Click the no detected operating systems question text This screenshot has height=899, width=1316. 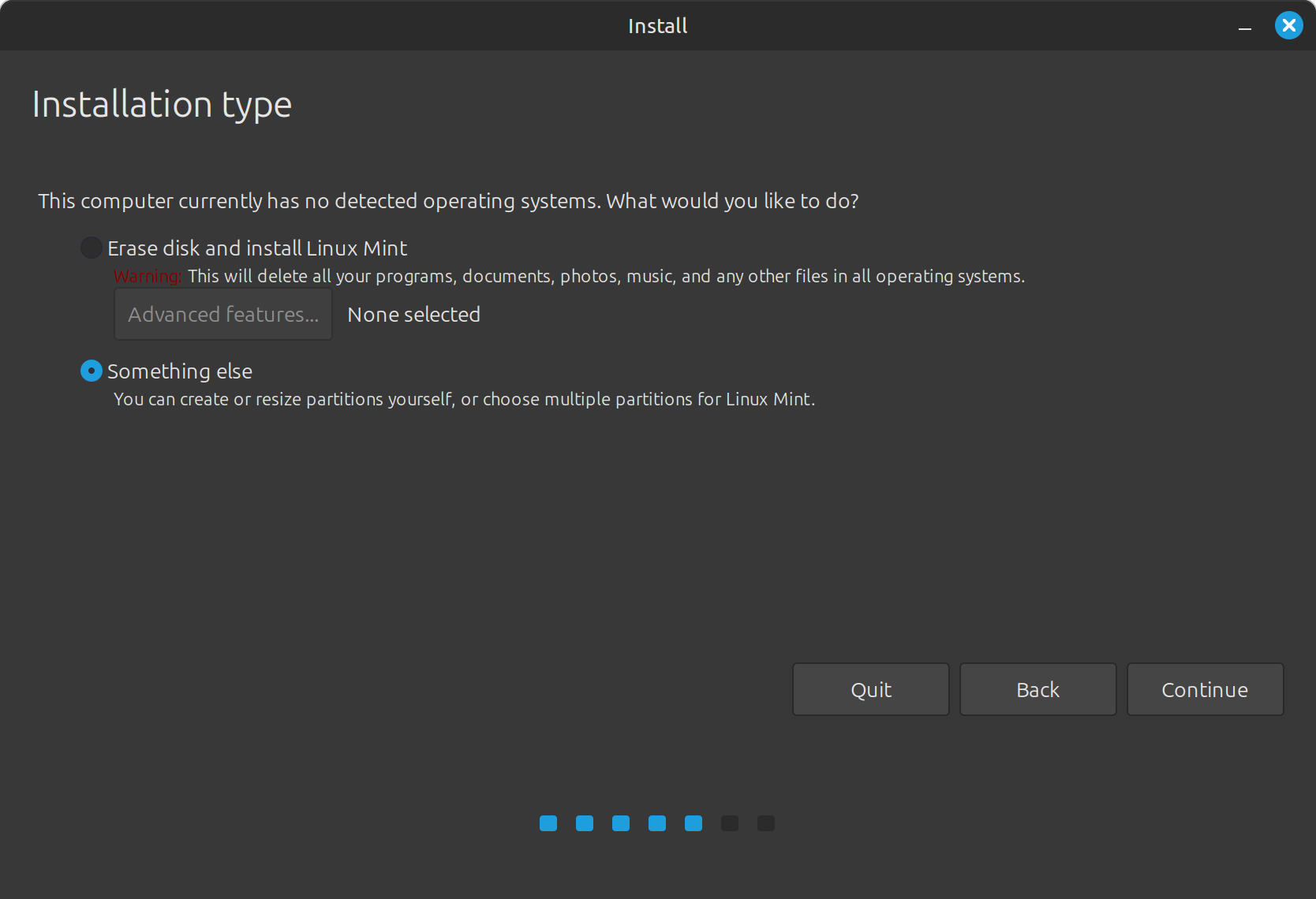tap(448, 201)
